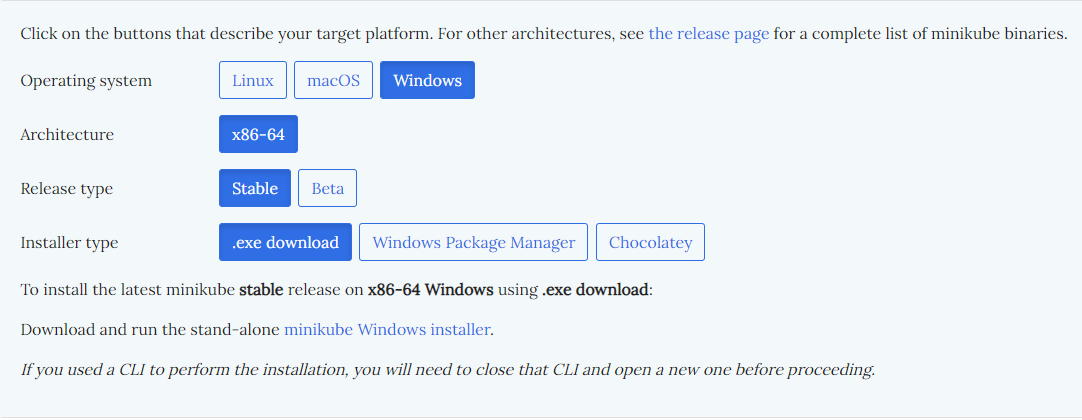Viewport: 1082px width, 420px height.
Task: Click the italic CLI installation note
Action: click(448, 370)
